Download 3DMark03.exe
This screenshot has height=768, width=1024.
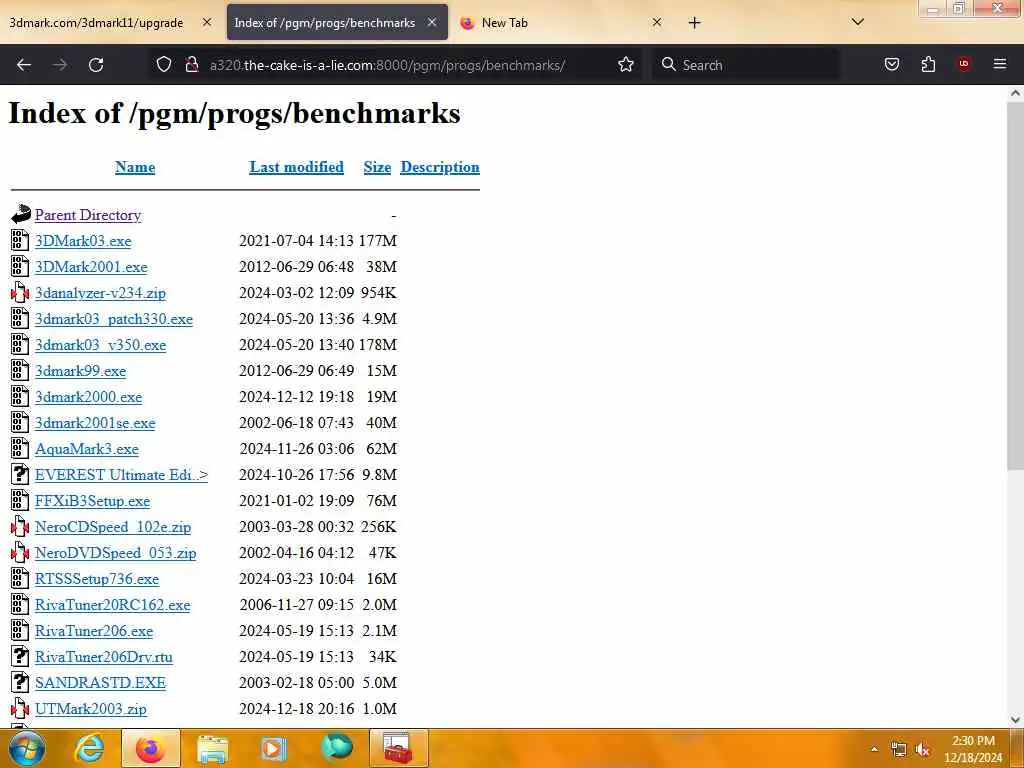point(83,241)
